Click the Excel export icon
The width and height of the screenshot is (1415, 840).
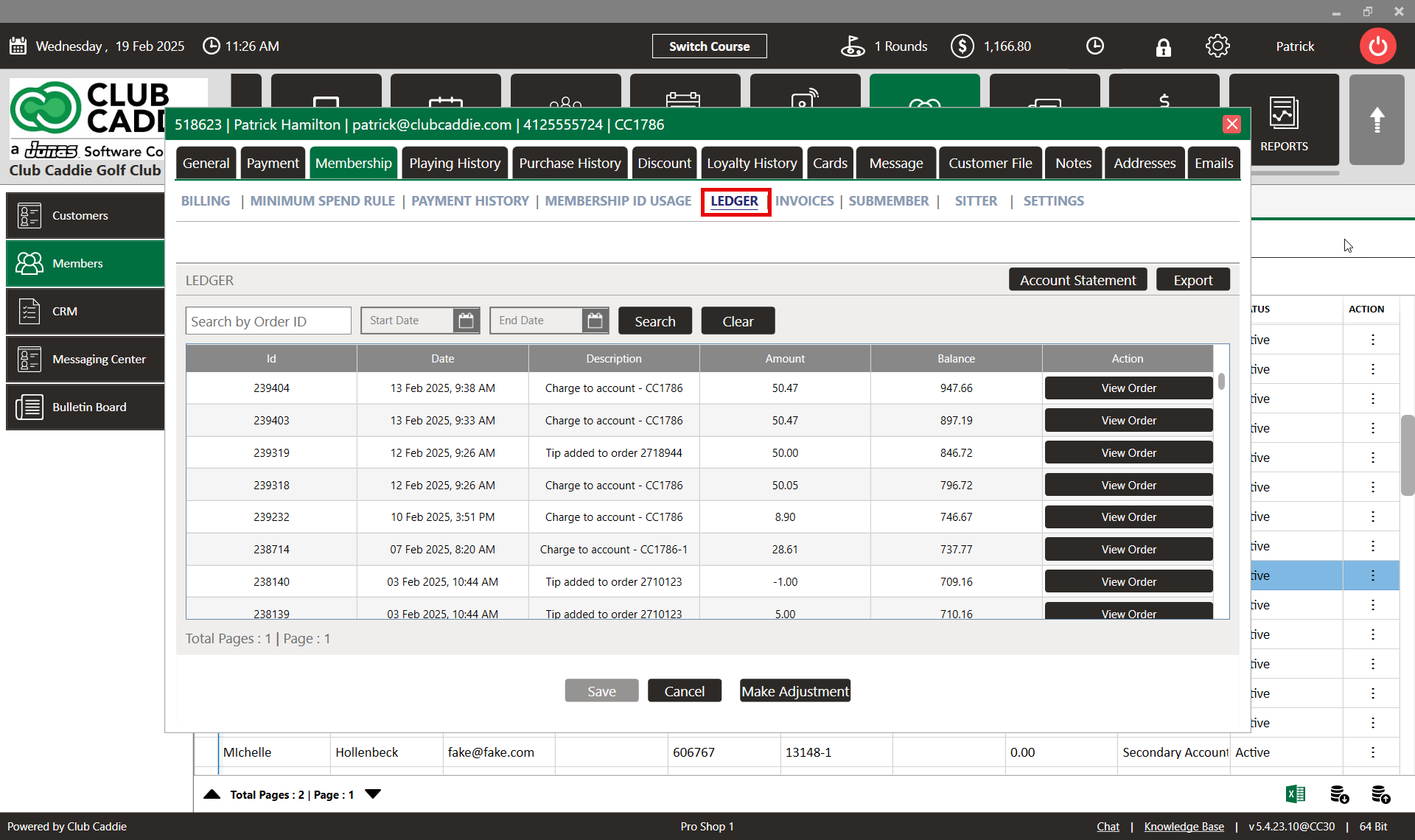point(1295,794)
